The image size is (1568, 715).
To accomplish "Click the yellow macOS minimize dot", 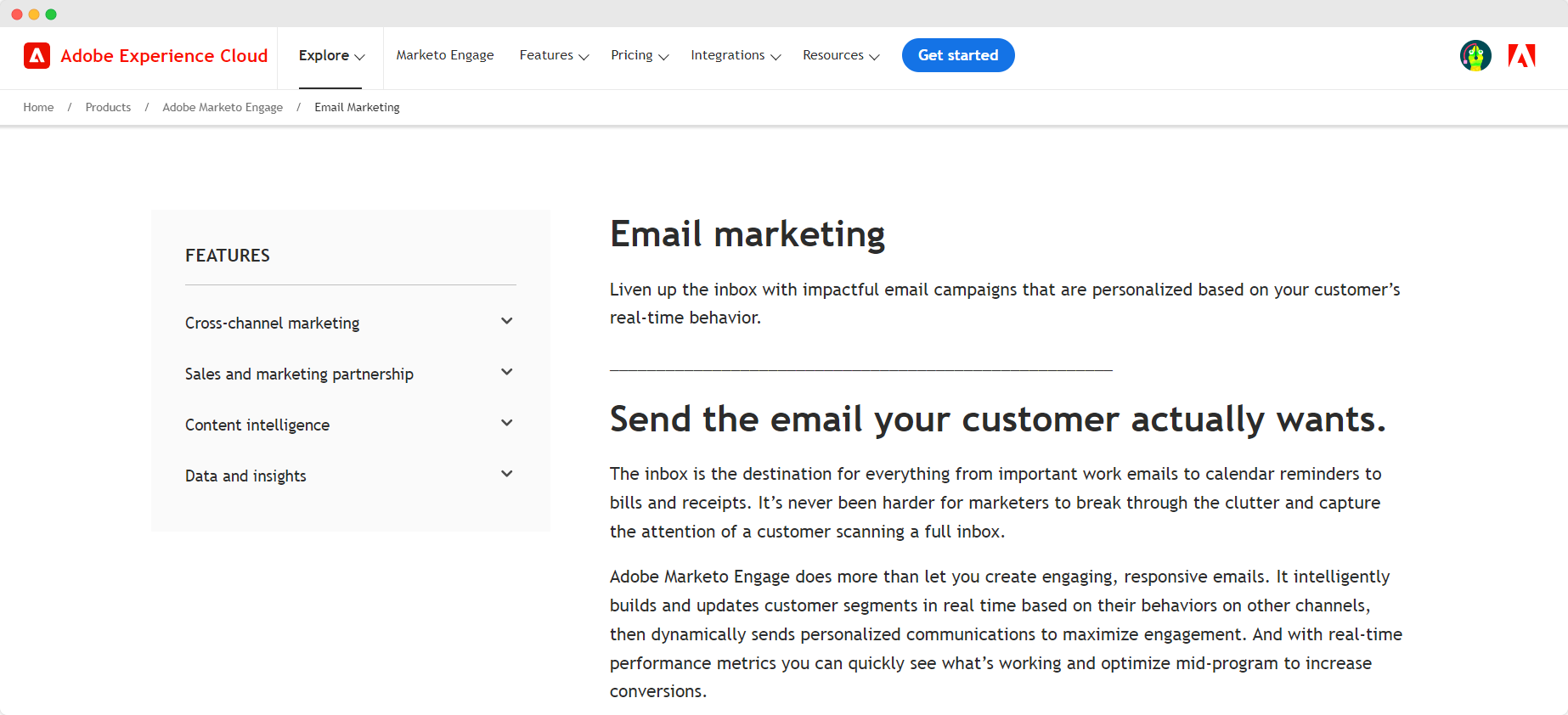I will [x=34, y=14].
